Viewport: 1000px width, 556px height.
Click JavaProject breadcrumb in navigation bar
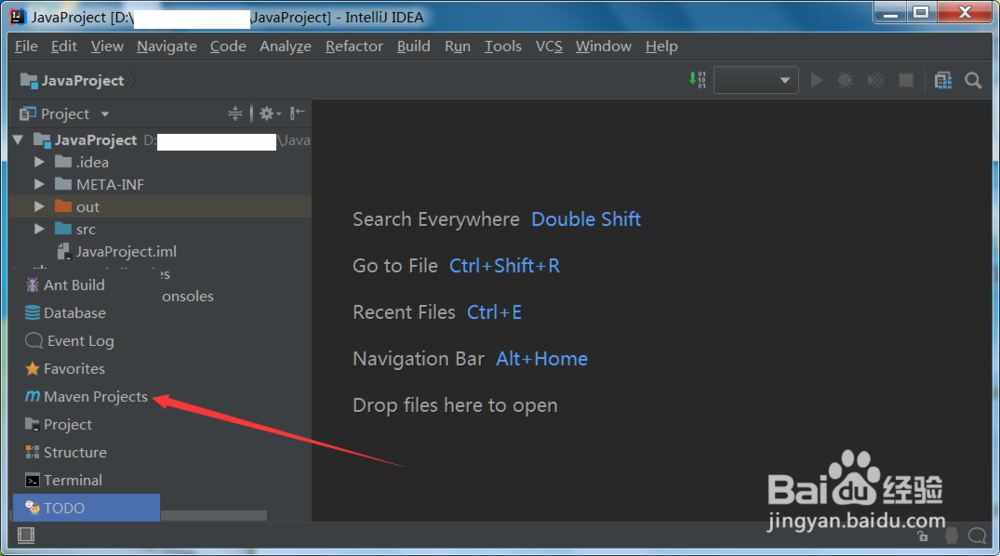pos(72,80)
